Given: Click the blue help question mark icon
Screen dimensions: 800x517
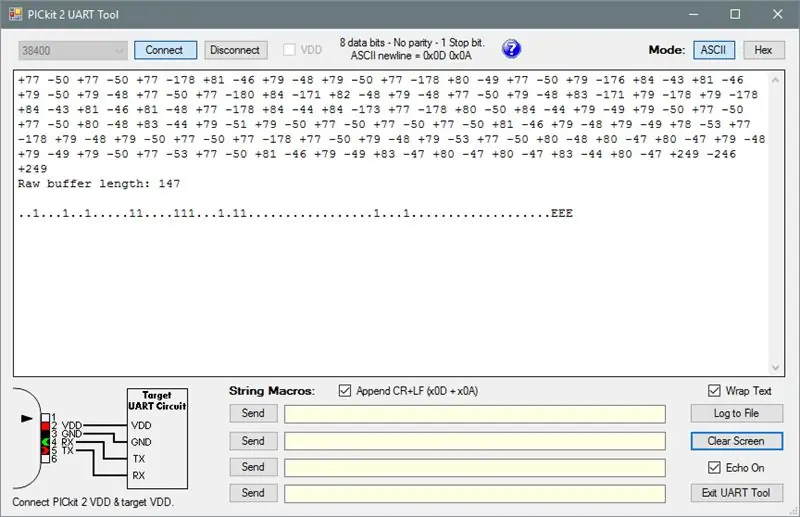Looking at the screenshot, I should coord(511,49).
